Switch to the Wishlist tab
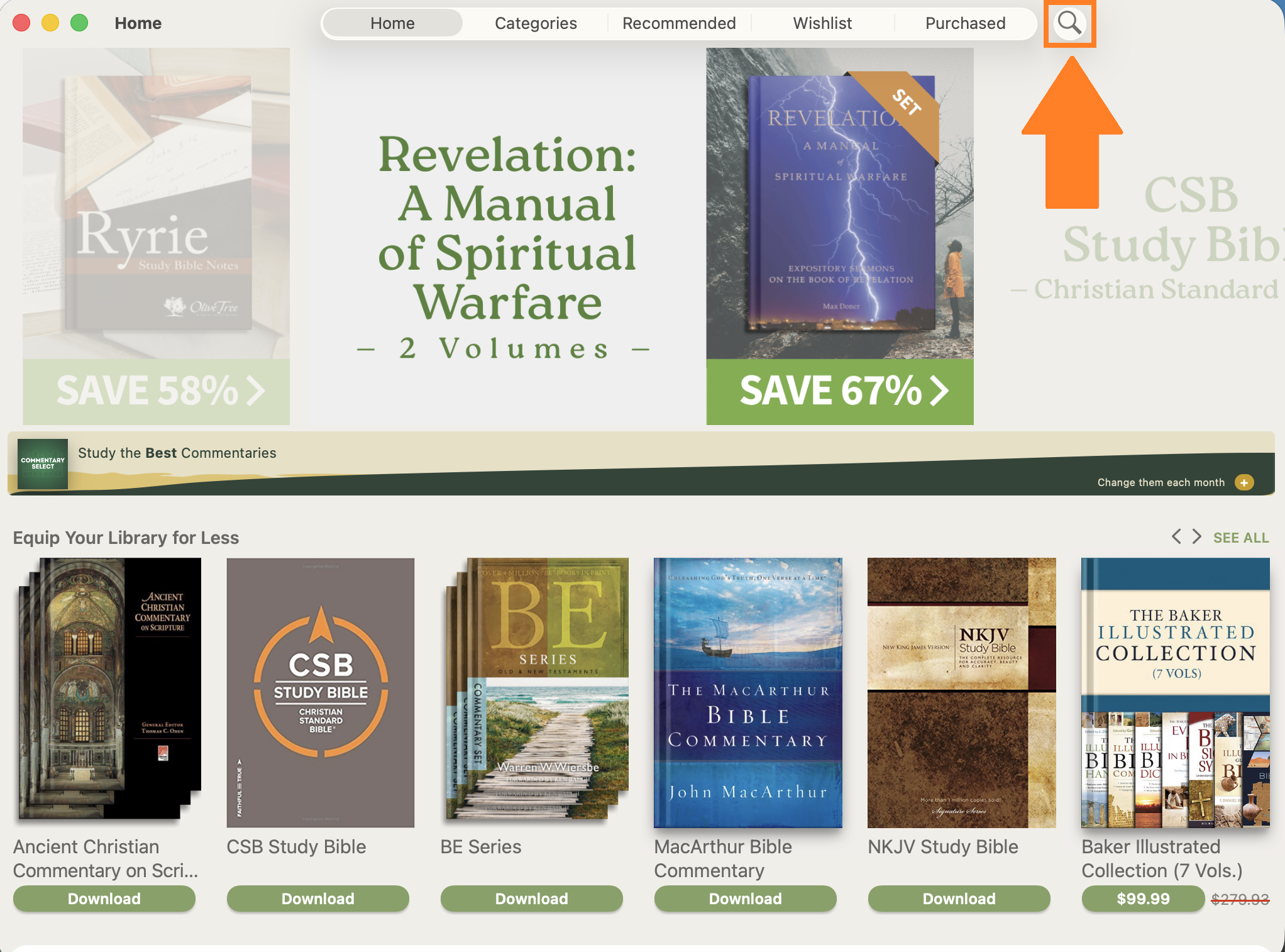1285x952 pixels. pyautogui.click(x=822, y=23)
